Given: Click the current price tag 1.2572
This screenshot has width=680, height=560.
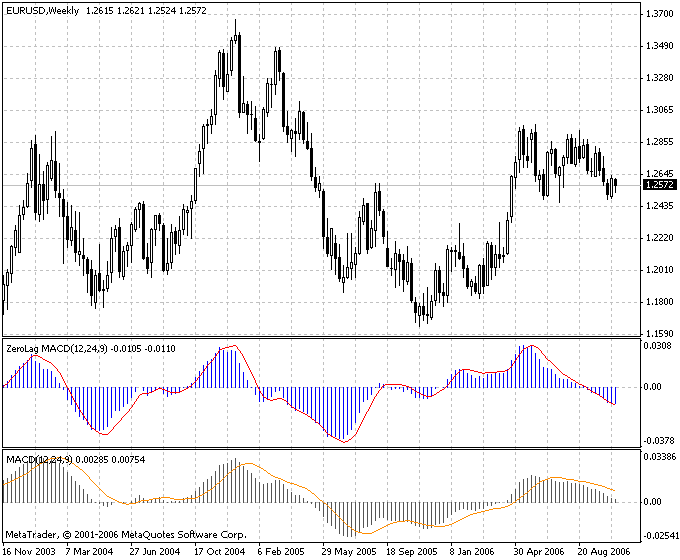Looking at the screenshot, I should pyautogui.click(x=659, y=185).
